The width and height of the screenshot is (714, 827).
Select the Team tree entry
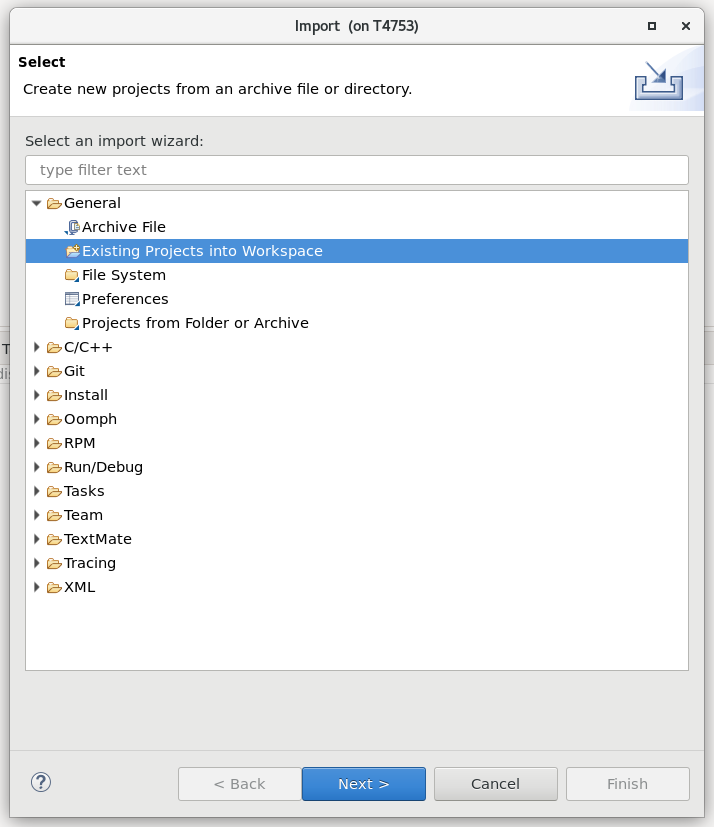point(83,515)
